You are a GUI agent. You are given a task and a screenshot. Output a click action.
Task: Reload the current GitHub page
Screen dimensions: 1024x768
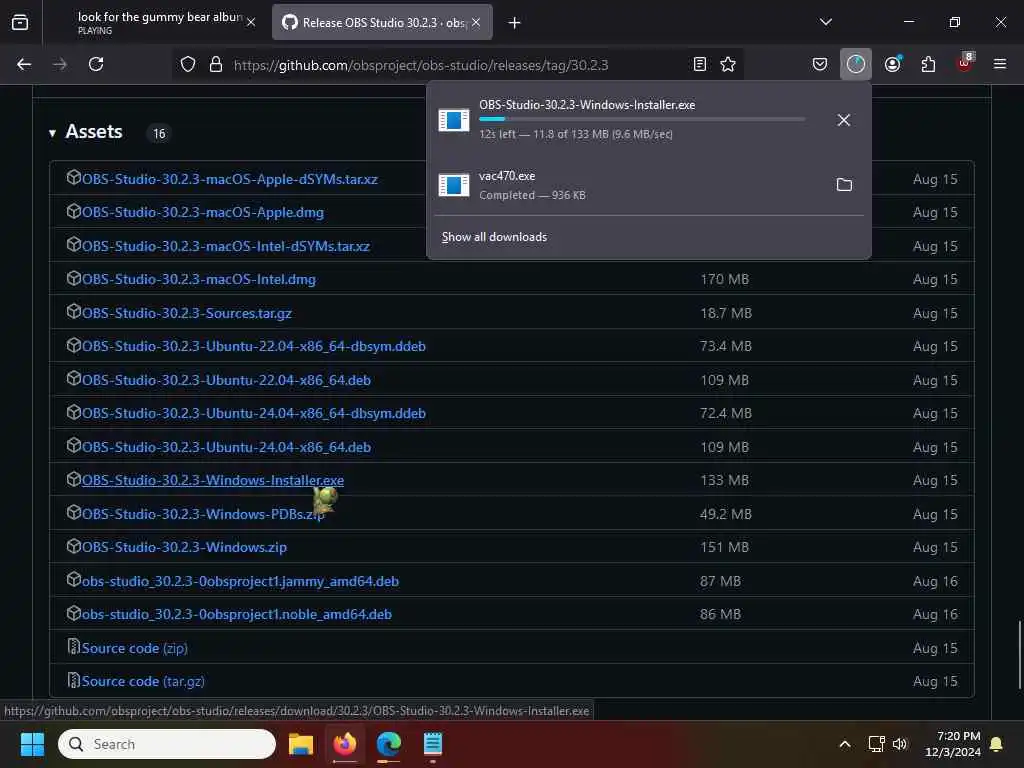(x=96, y=64)
